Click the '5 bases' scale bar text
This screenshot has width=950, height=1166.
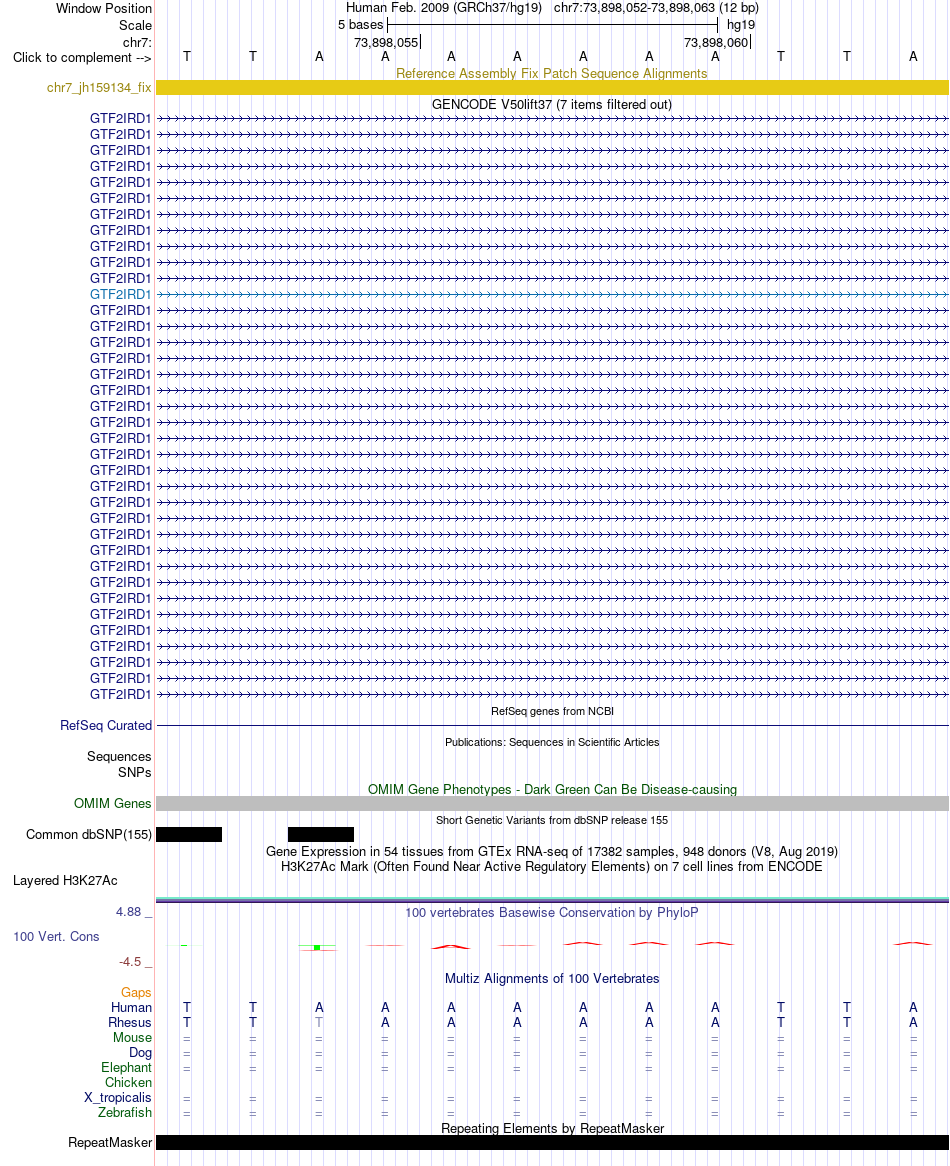tap(361, 25)
